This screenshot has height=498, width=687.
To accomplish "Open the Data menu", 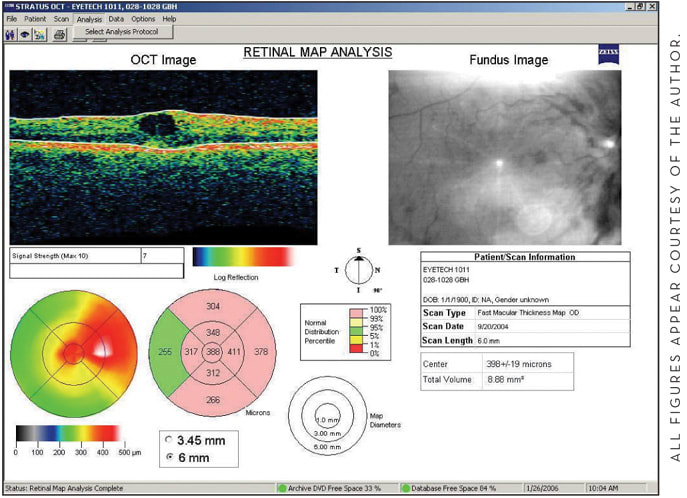I will click(116, 19).
